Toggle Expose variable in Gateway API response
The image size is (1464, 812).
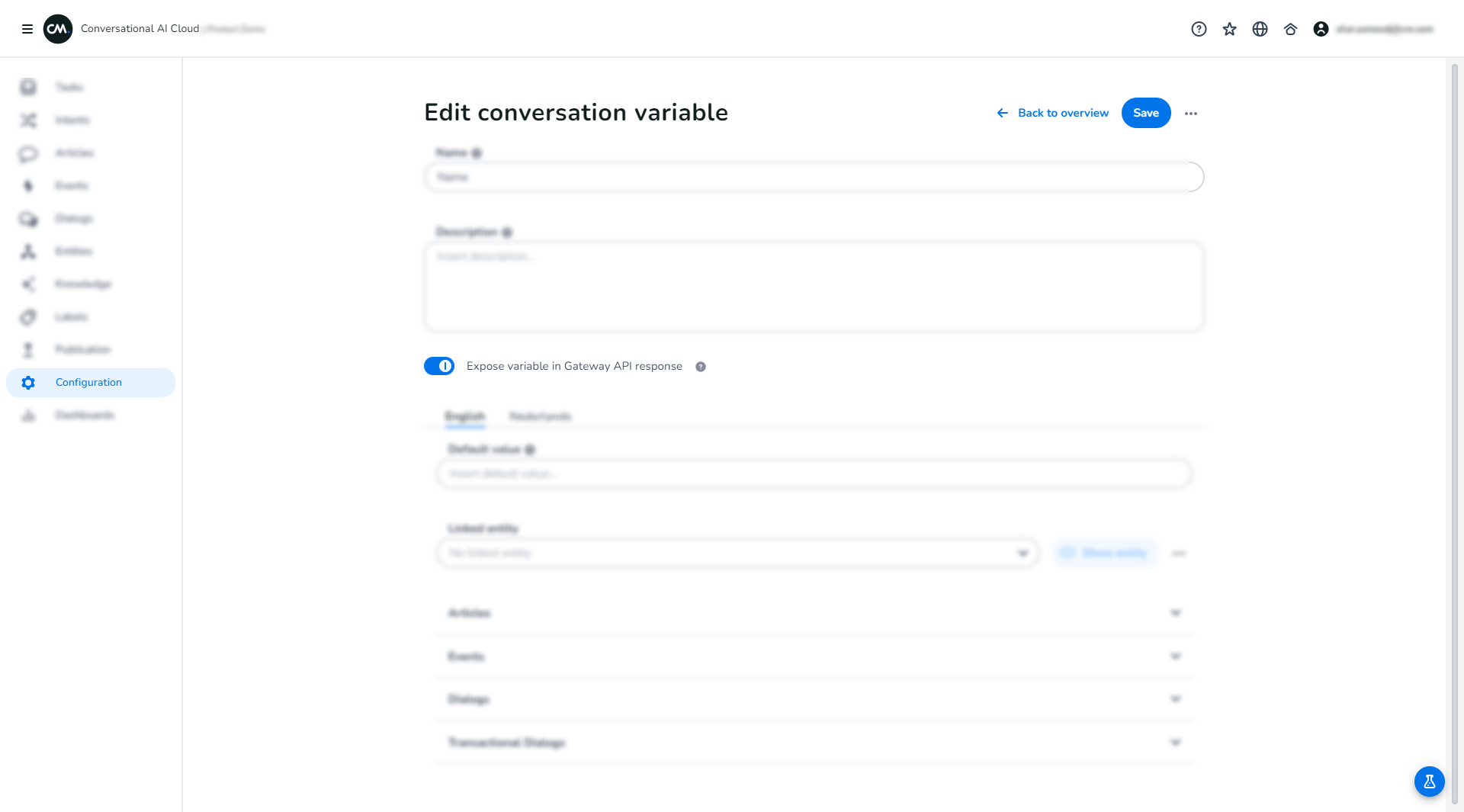click(439, 366)
